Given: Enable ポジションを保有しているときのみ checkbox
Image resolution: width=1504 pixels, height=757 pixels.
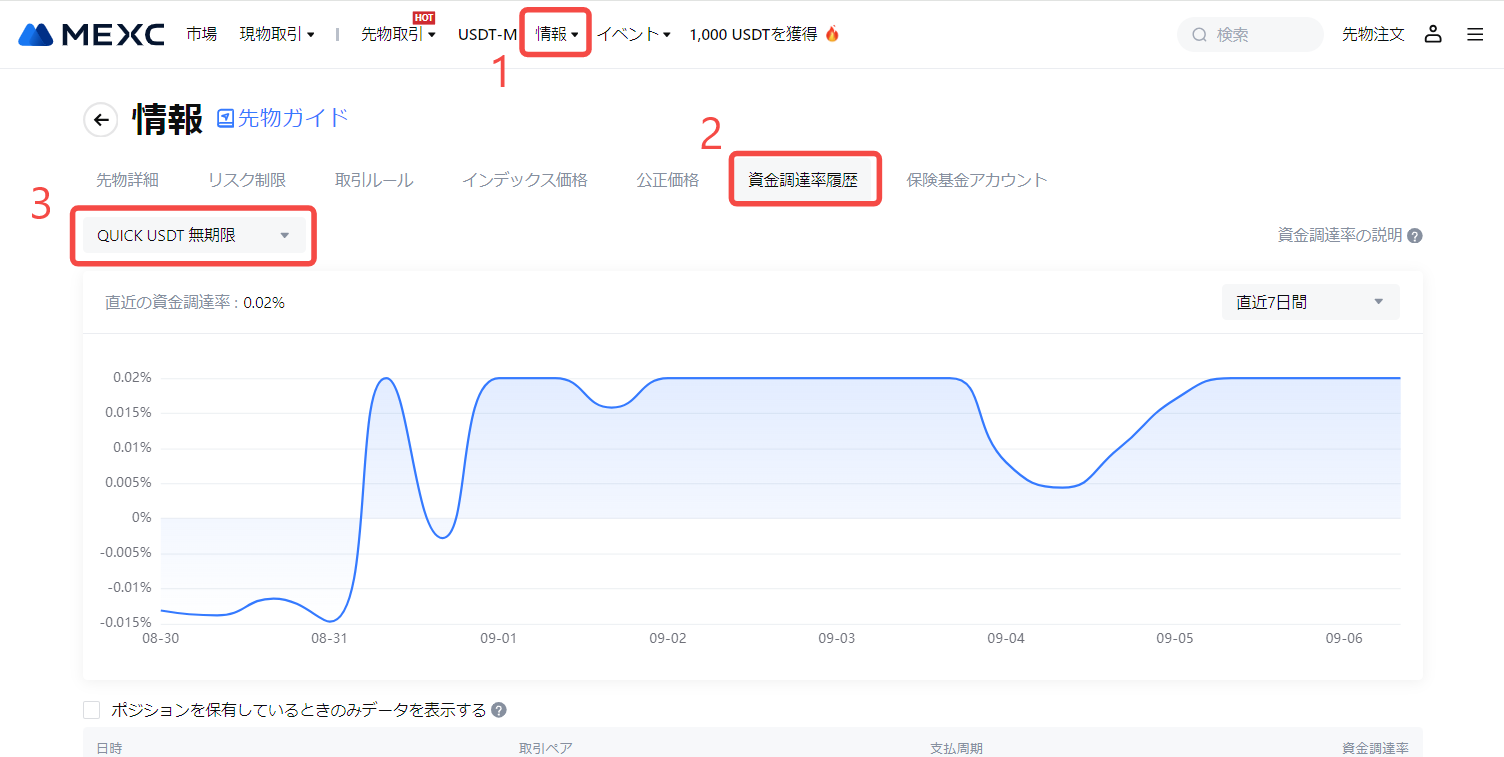Looking at the screenshot, I should [92, 710].
